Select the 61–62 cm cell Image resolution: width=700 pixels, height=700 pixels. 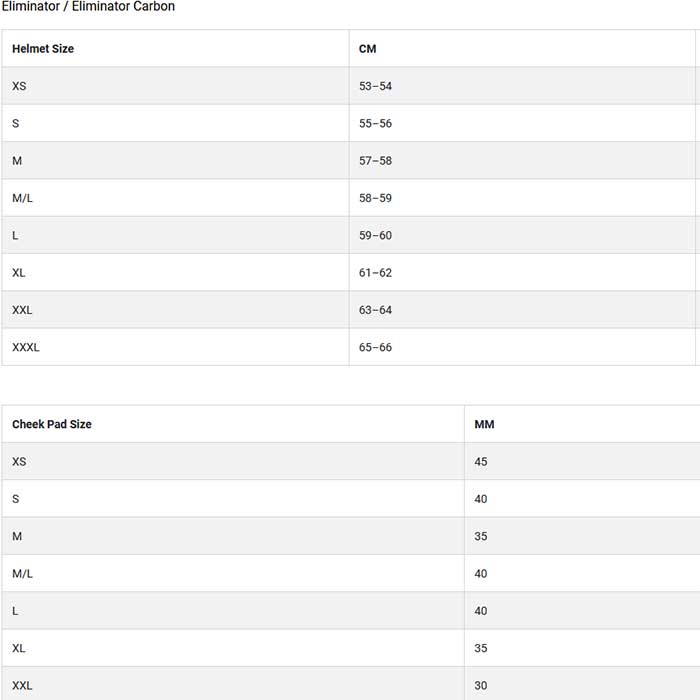point(375,273)
